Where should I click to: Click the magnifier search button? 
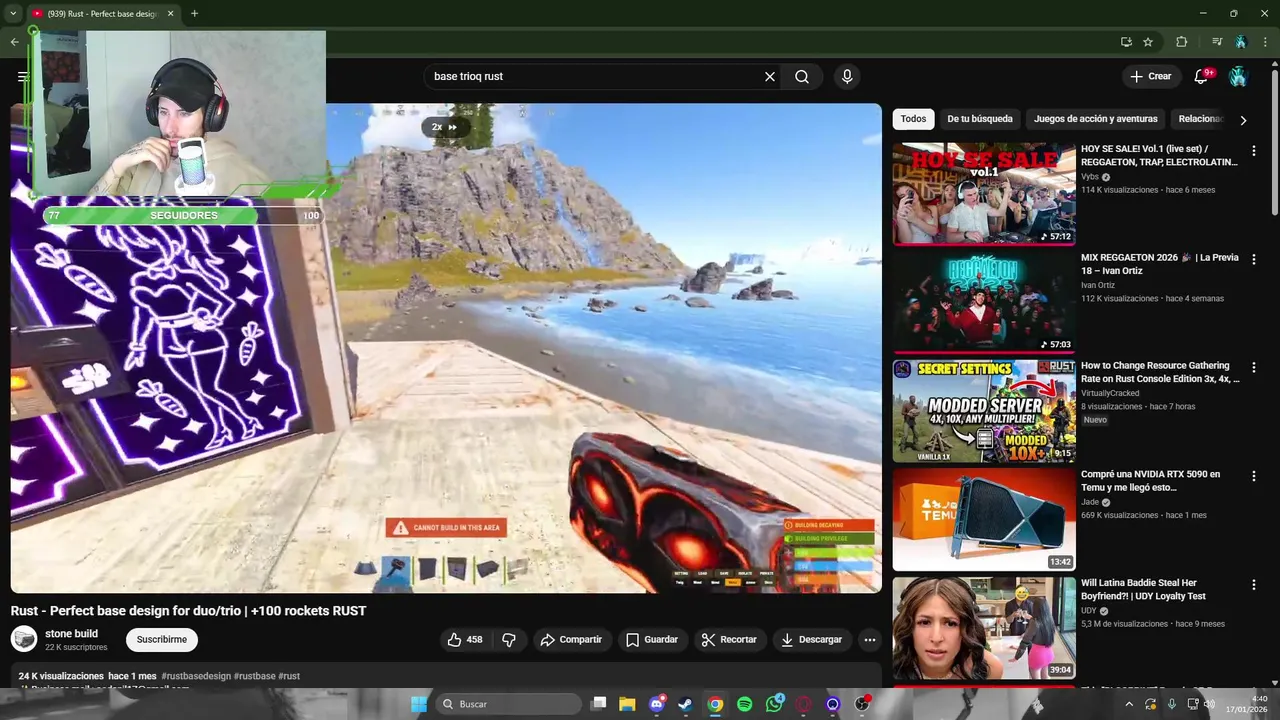pyautogui.click(x=802, y=76)
